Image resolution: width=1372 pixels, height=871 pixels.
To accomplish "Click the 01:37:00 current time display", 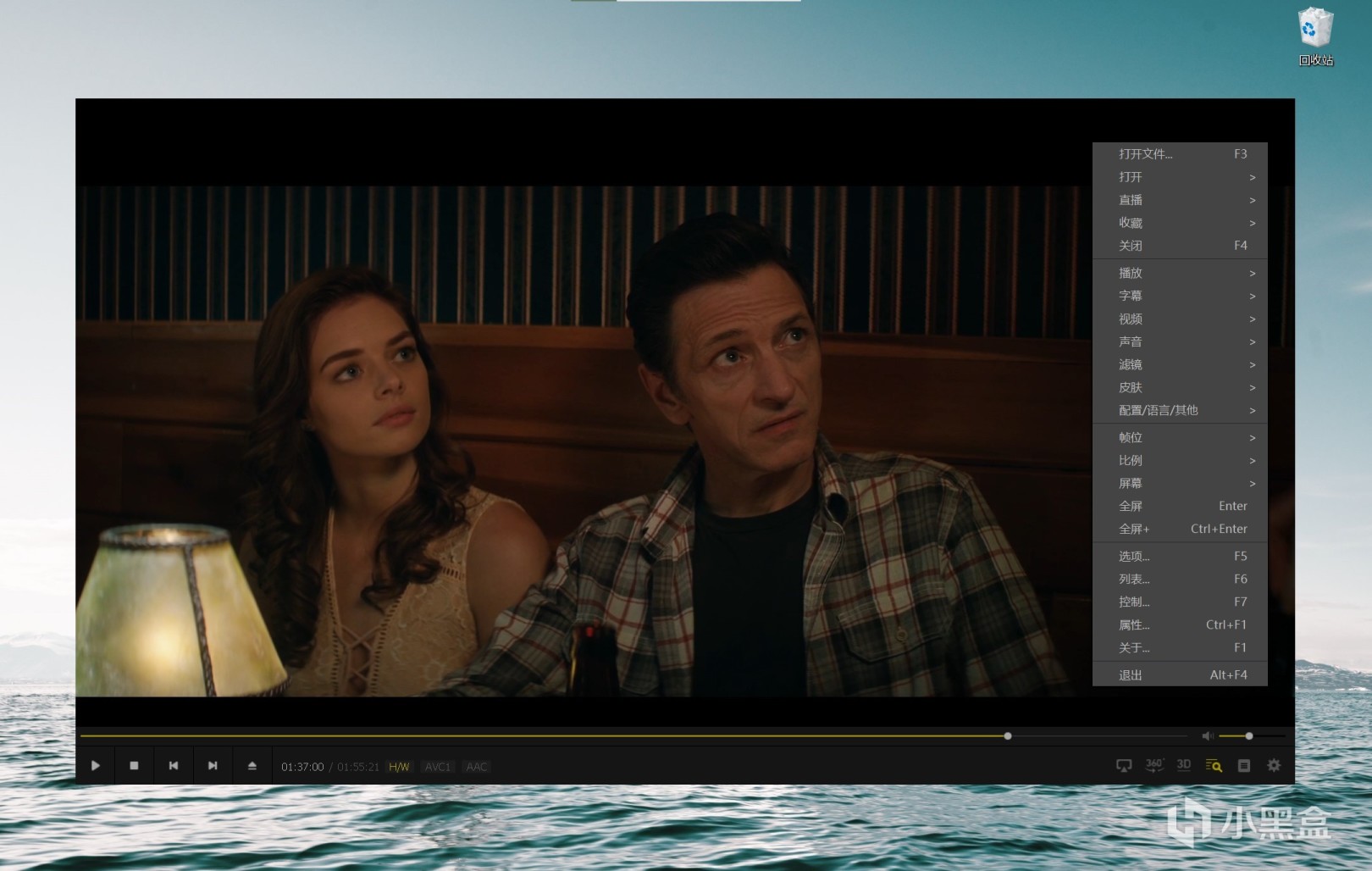I will 302,767.
